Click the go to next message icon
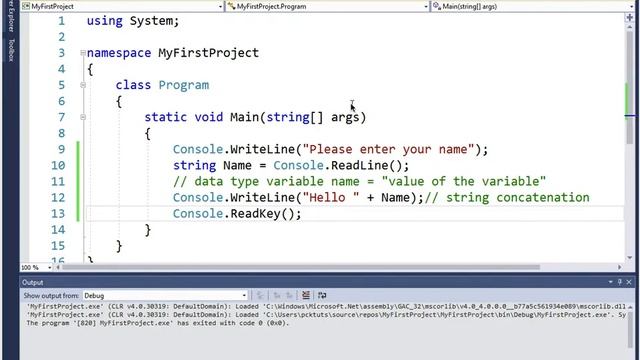The height and width of the screenshot is (360, 640). coord(289,295)
